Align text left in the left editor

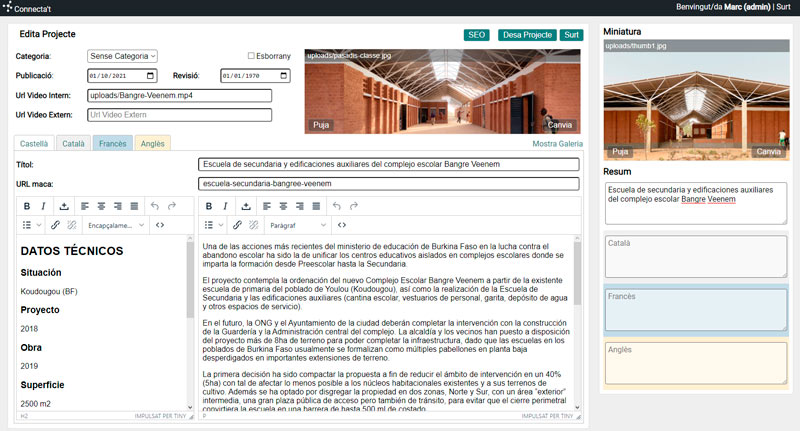[85, 206]
